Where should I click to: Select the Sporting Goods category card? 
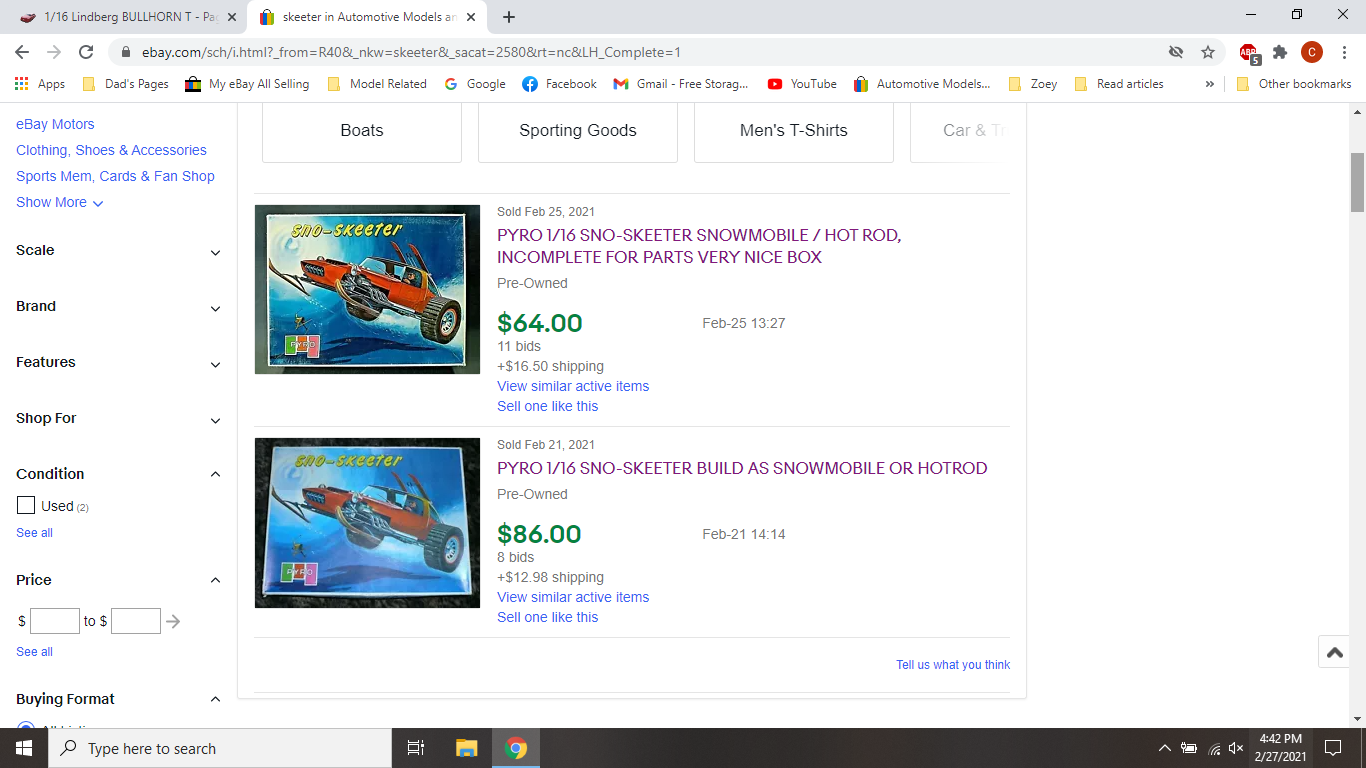578,131
